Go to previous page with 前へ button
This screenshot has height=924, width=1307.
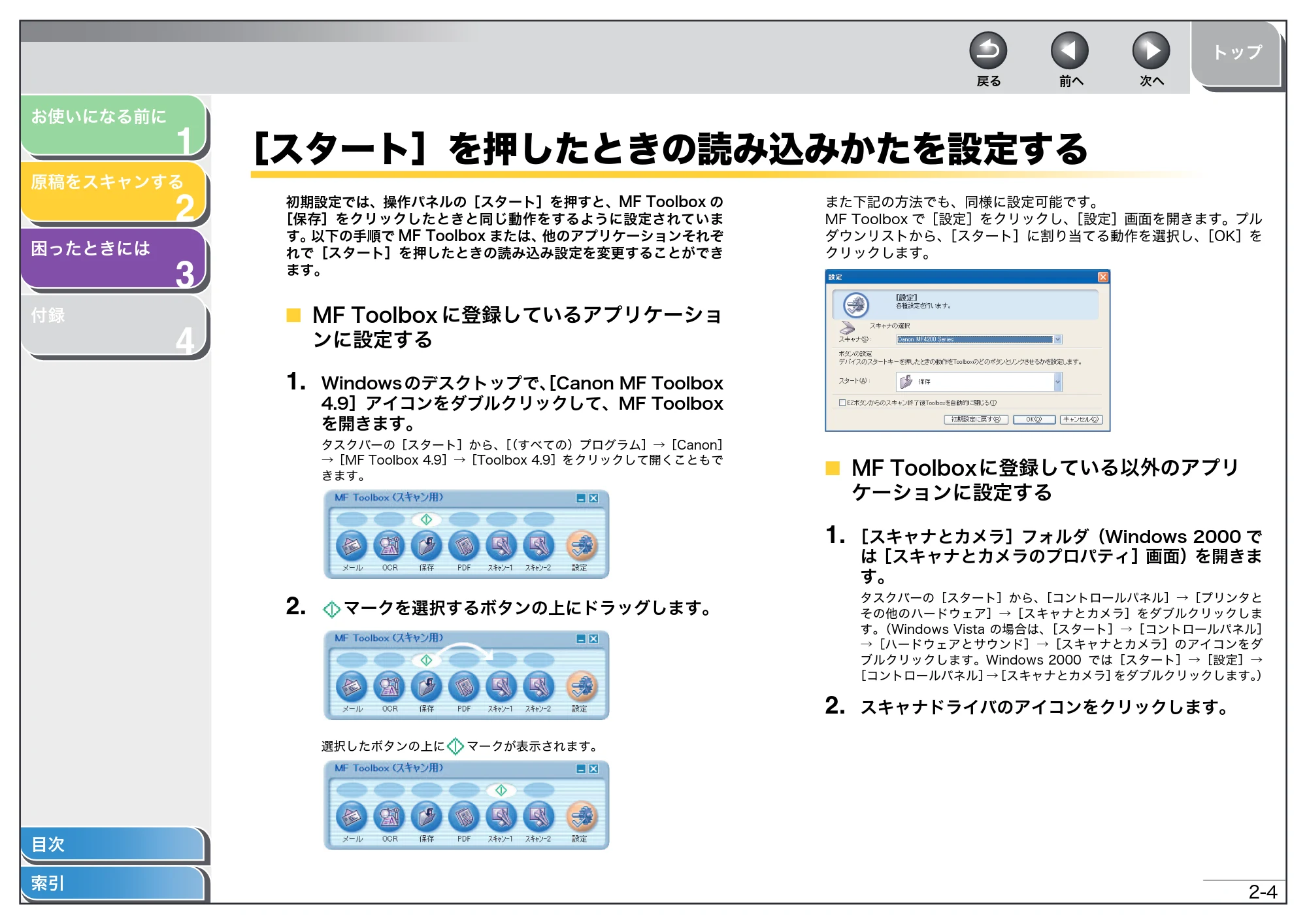(1069, 51)
